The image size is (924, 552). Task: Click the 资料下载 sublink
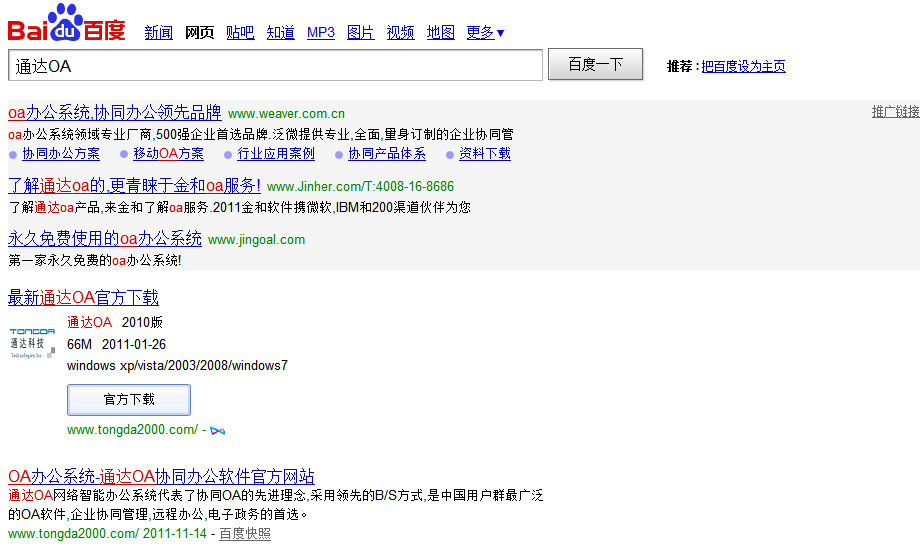(484, 154)
